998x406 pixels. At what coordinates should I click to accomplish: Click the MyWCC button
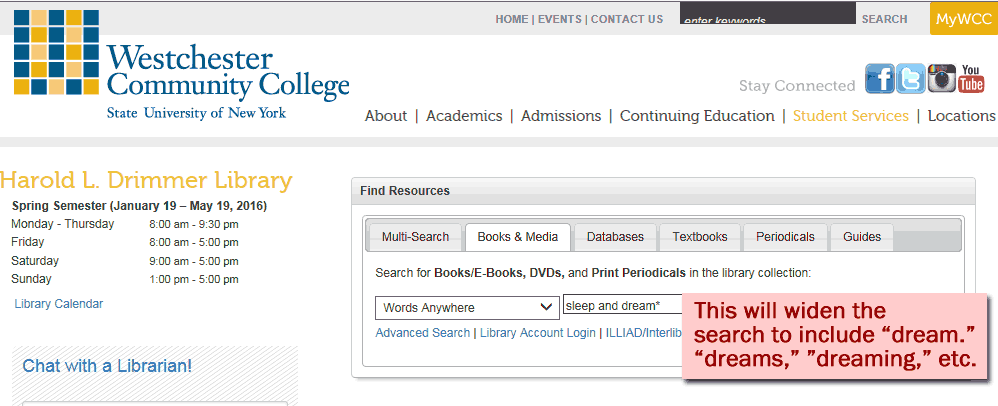point(964,19)
